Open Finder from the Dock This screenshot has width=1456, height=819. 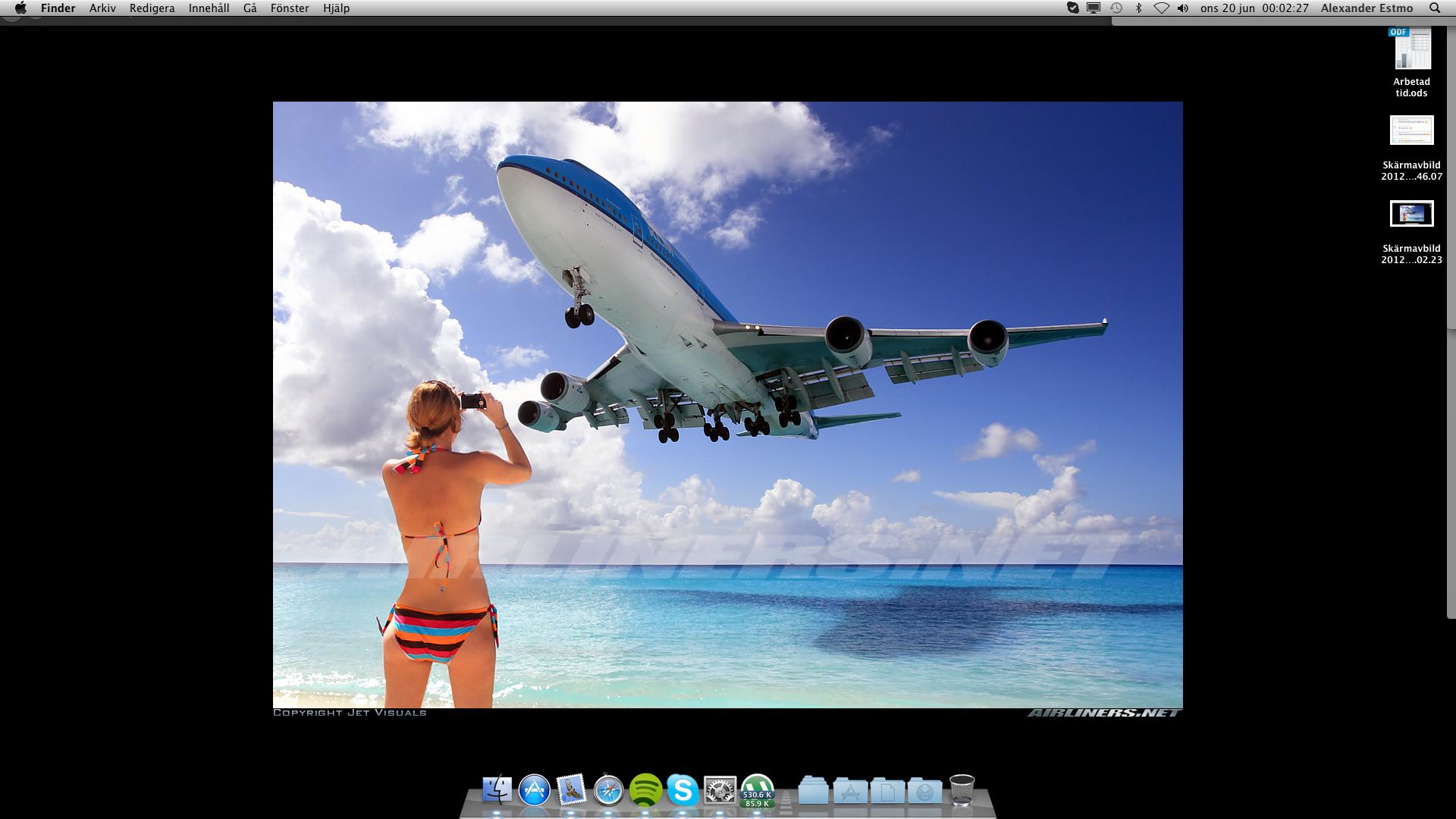tap(497, 790)
